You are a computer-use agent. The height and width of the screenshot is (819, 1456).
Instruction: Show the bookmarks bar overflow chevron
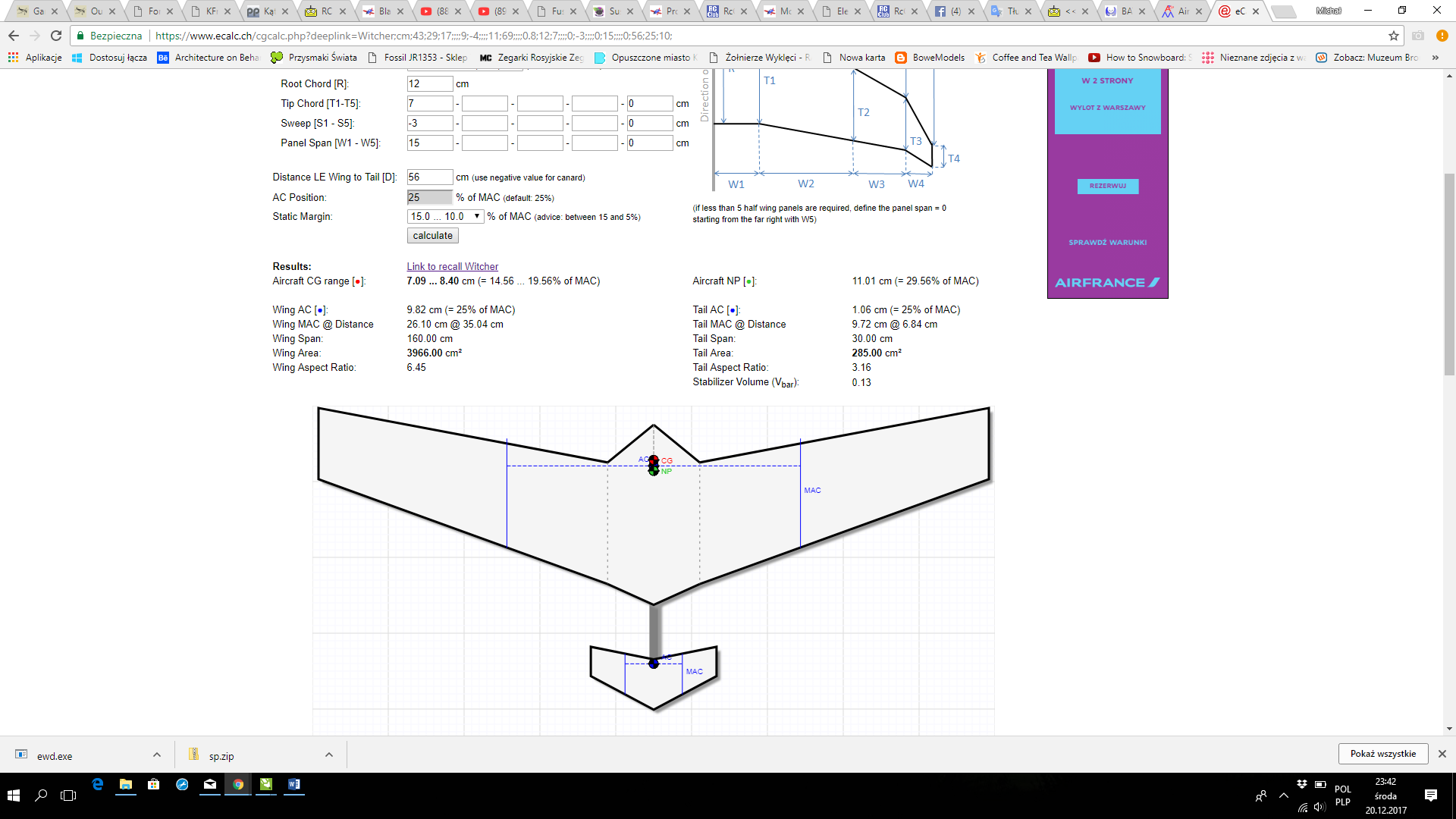point(1435,58)
